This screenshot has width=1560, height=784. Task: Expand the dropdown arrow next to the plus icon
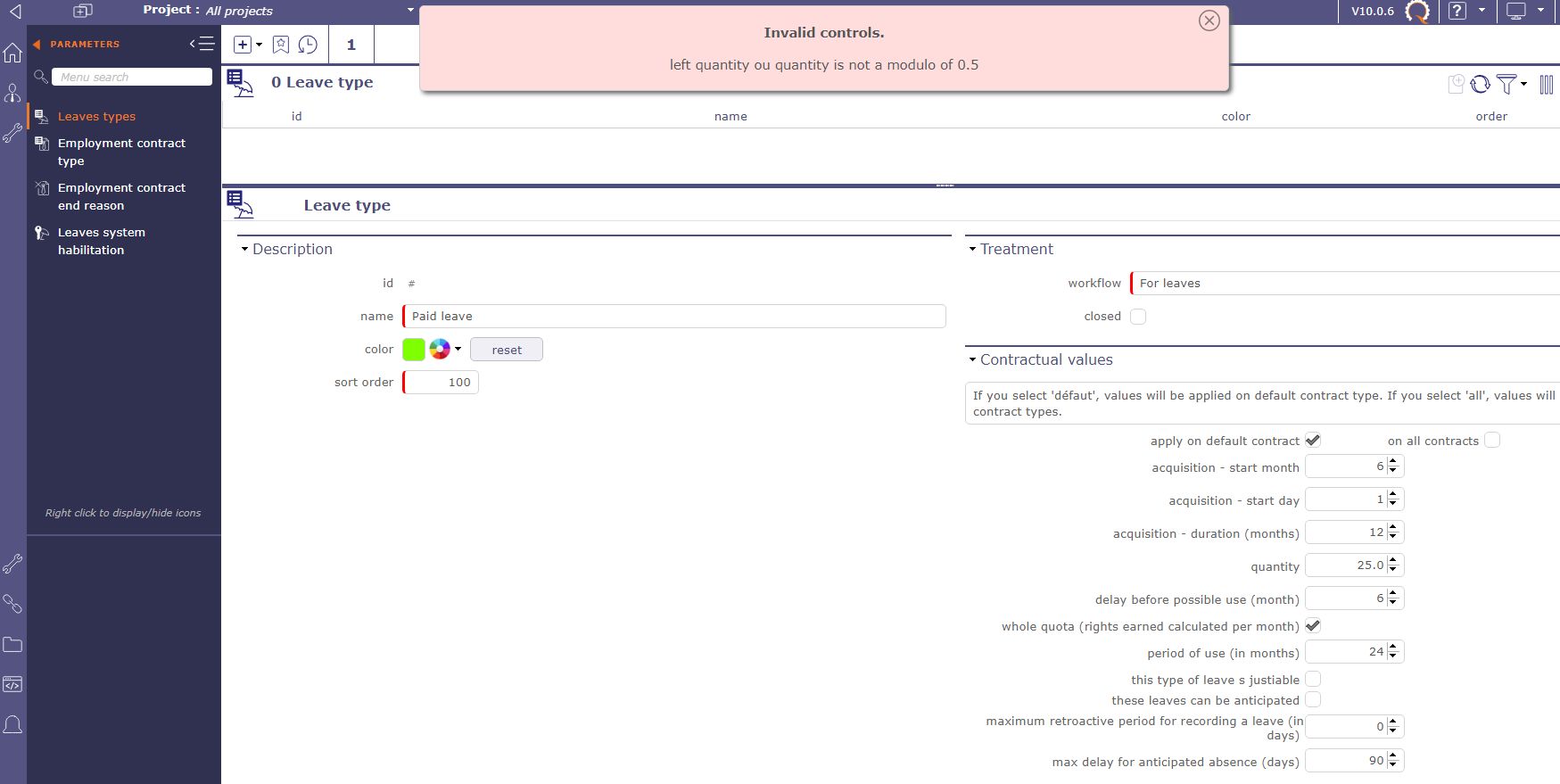(x=260, y=45)
